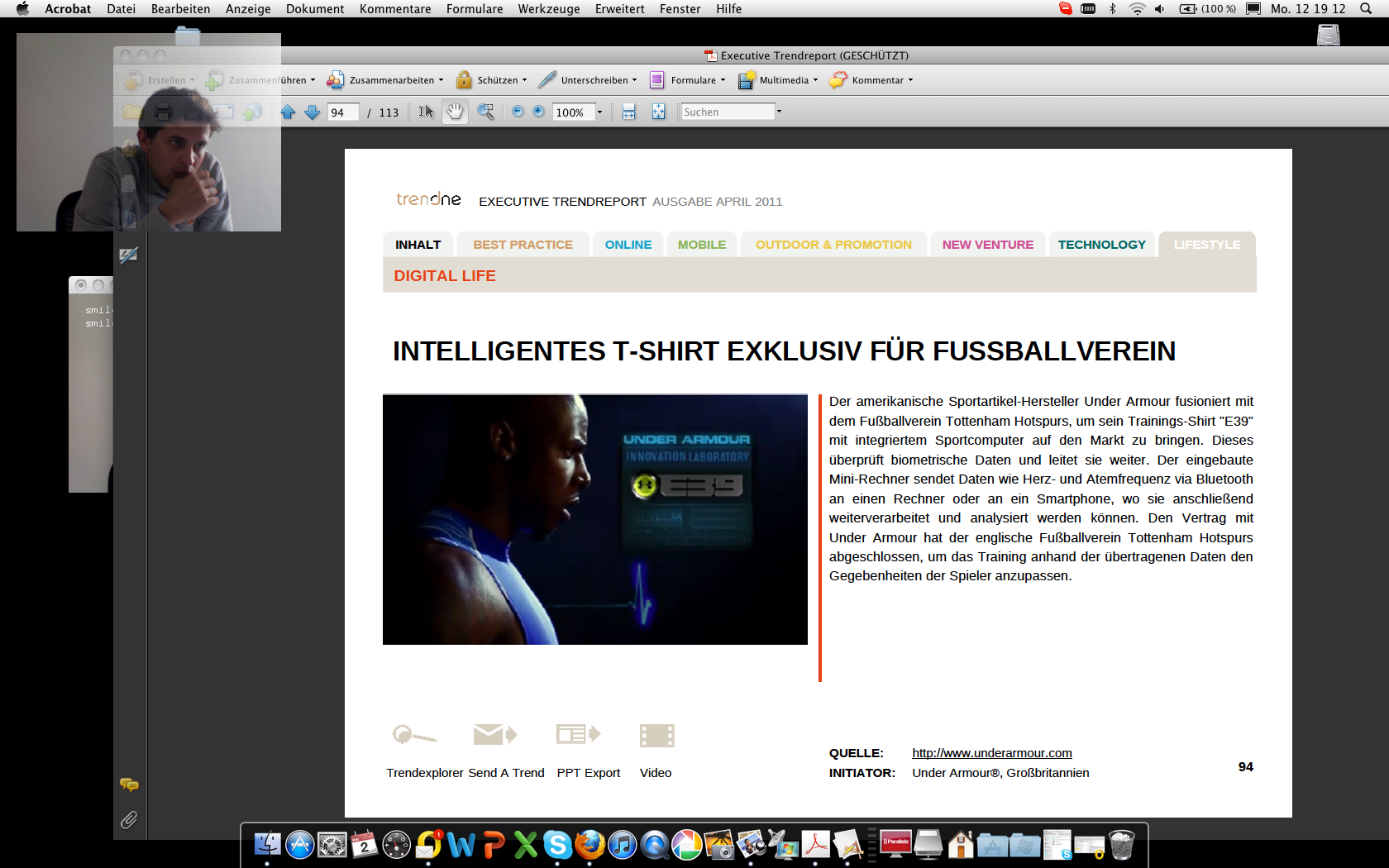Open the Schützen dropdown menu

click(x=491, y=80)
